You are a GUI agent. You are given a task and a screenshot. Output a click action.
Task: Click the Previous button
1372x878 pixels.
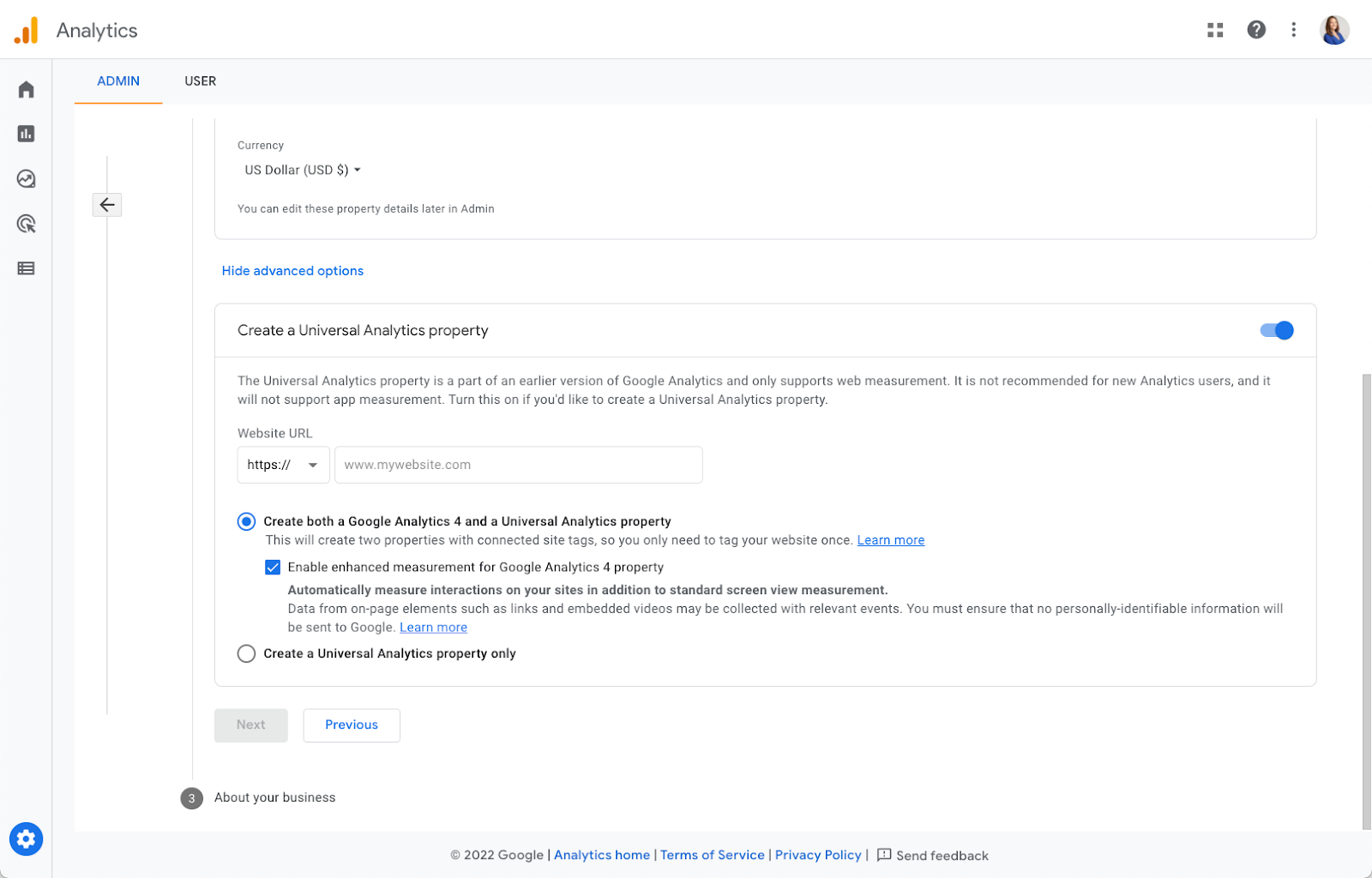tap(352, 725)
